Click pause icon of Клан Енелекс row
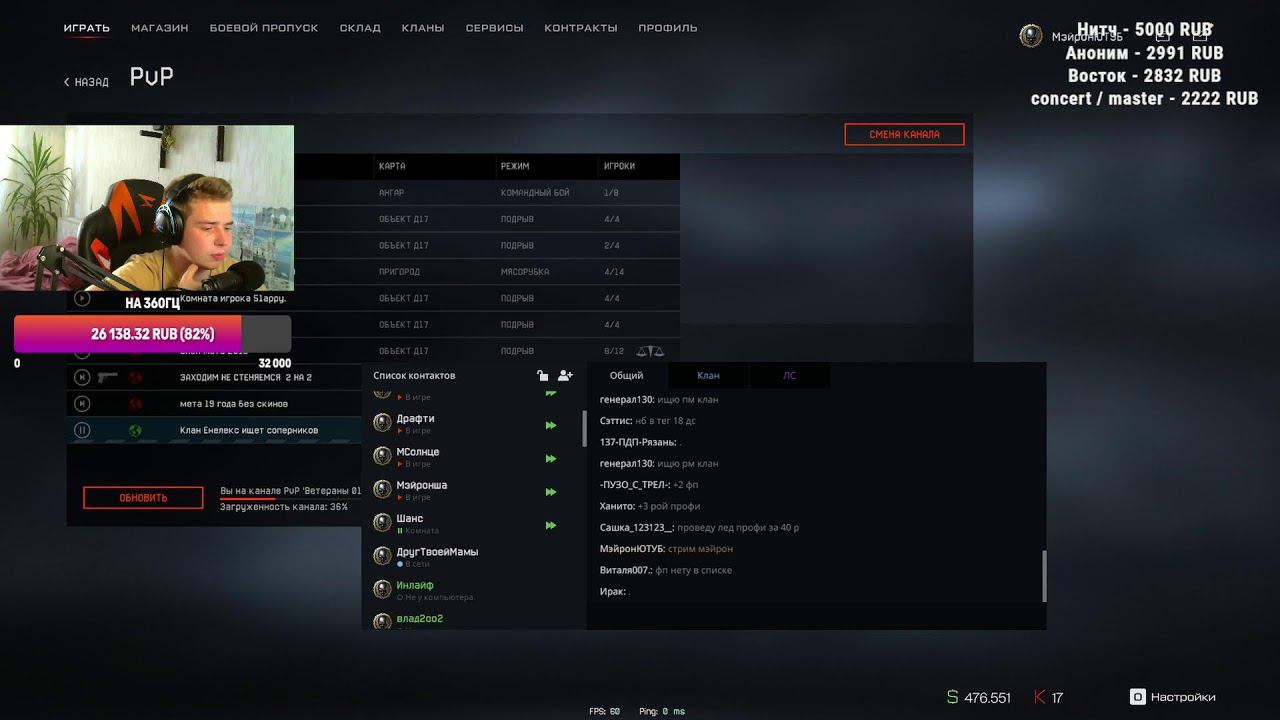 [x=82, y=430]
